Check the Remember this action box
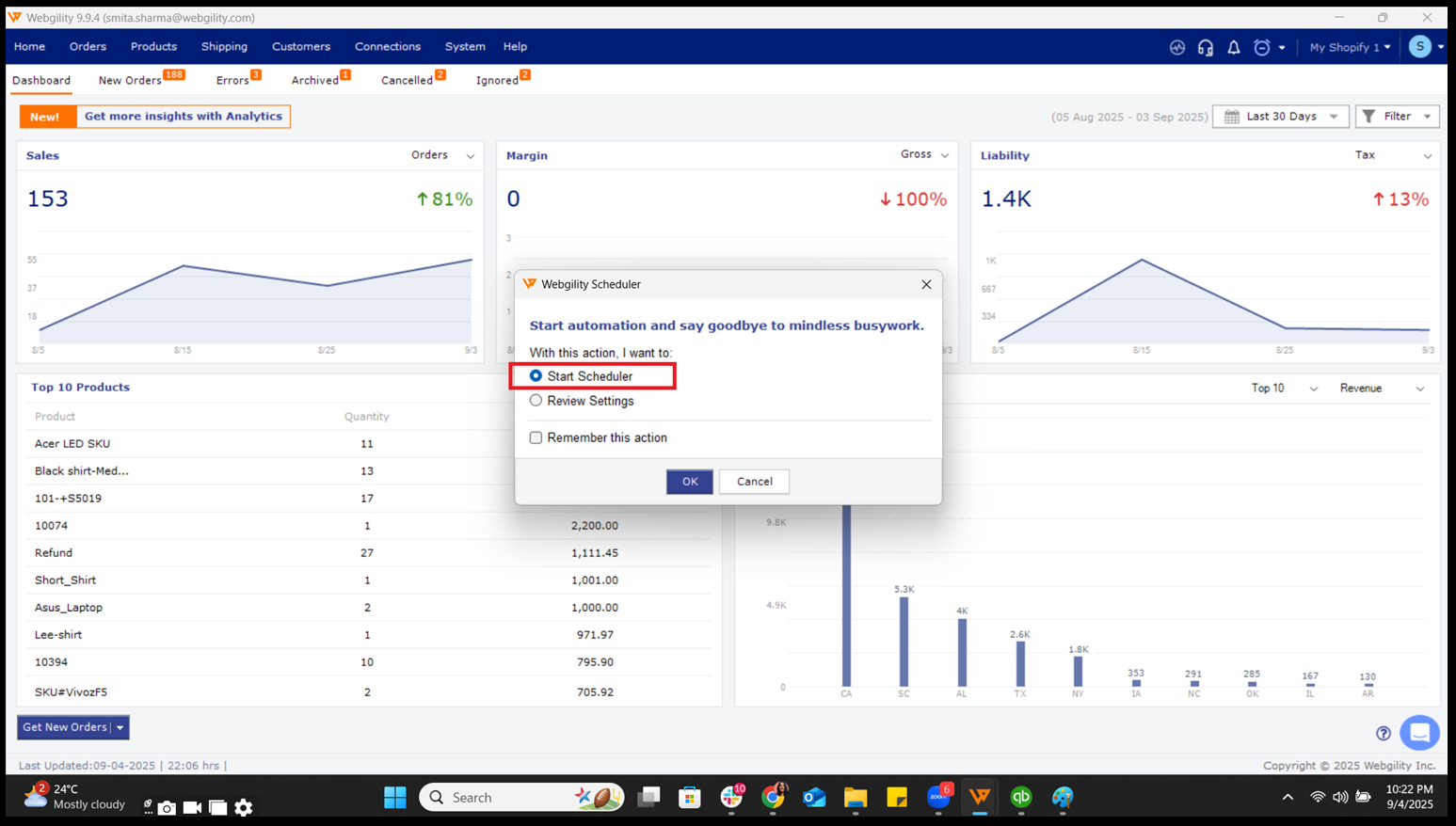This screenshot has width=1456, height=826. 536,437
